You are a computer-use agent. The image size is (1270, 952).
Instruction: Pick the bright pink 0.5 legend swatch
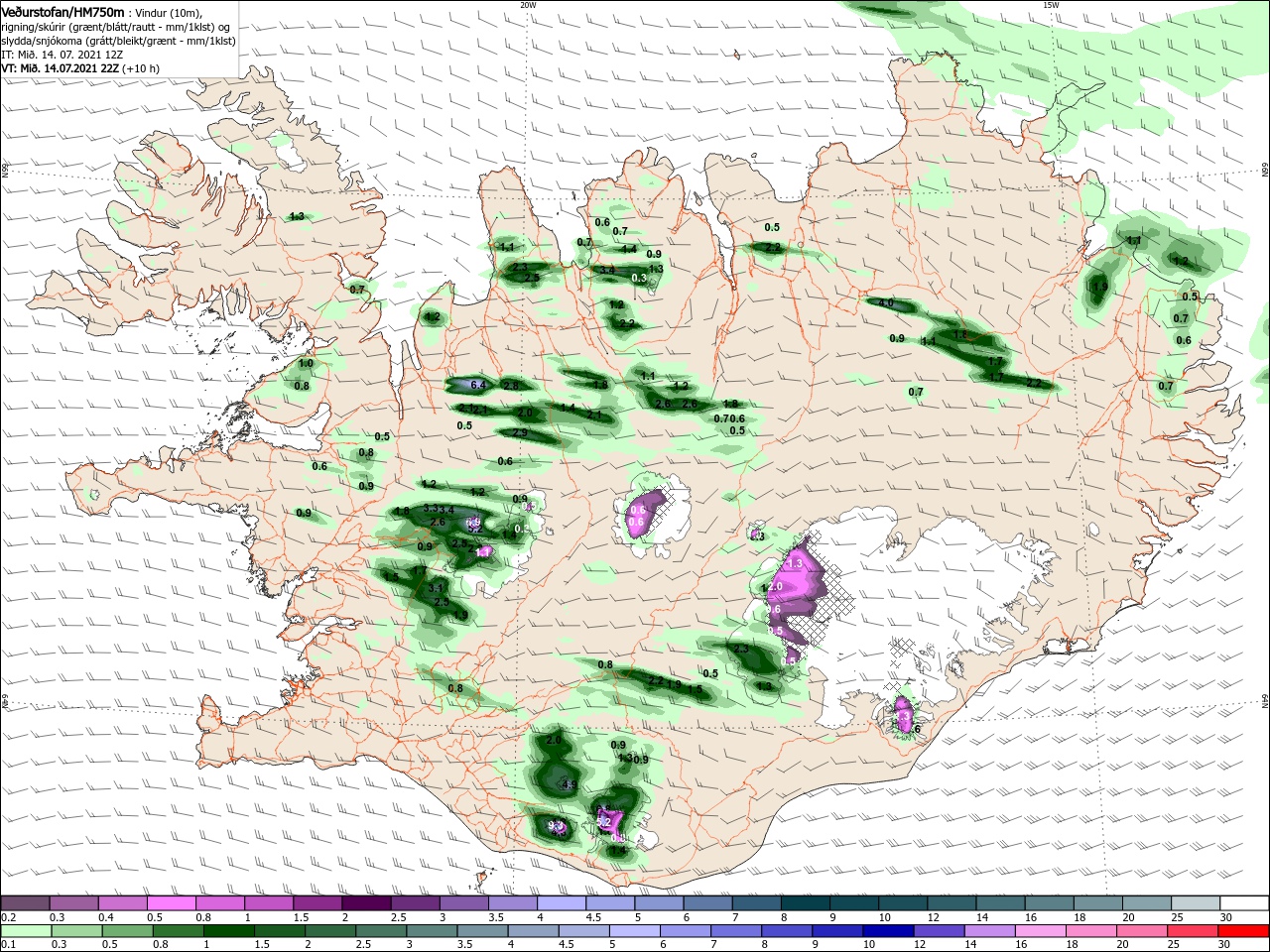[x=171, y=903]
